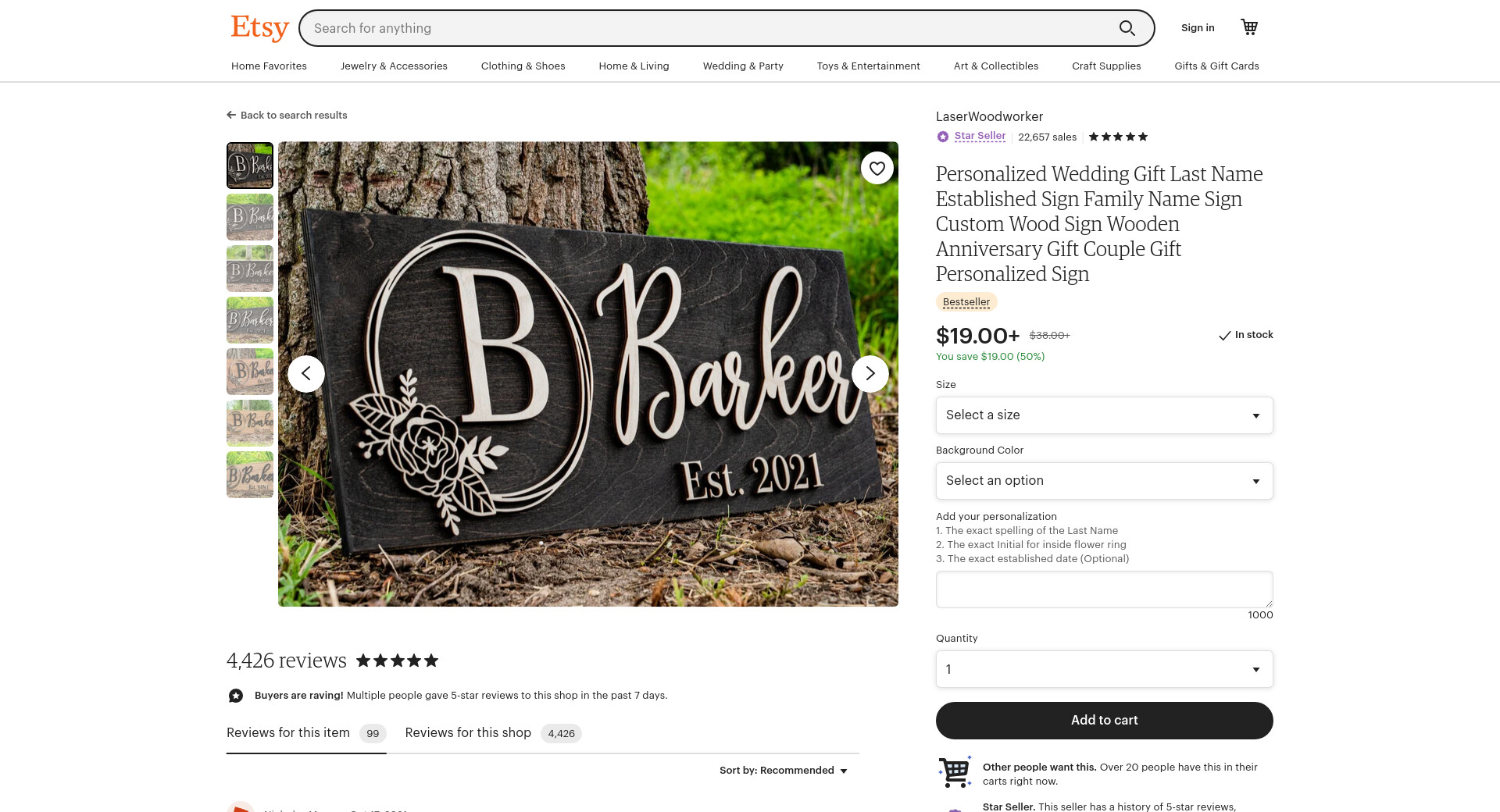
Task: Expand the Quantity dropdown
Action: click(x=1105, y=669)
